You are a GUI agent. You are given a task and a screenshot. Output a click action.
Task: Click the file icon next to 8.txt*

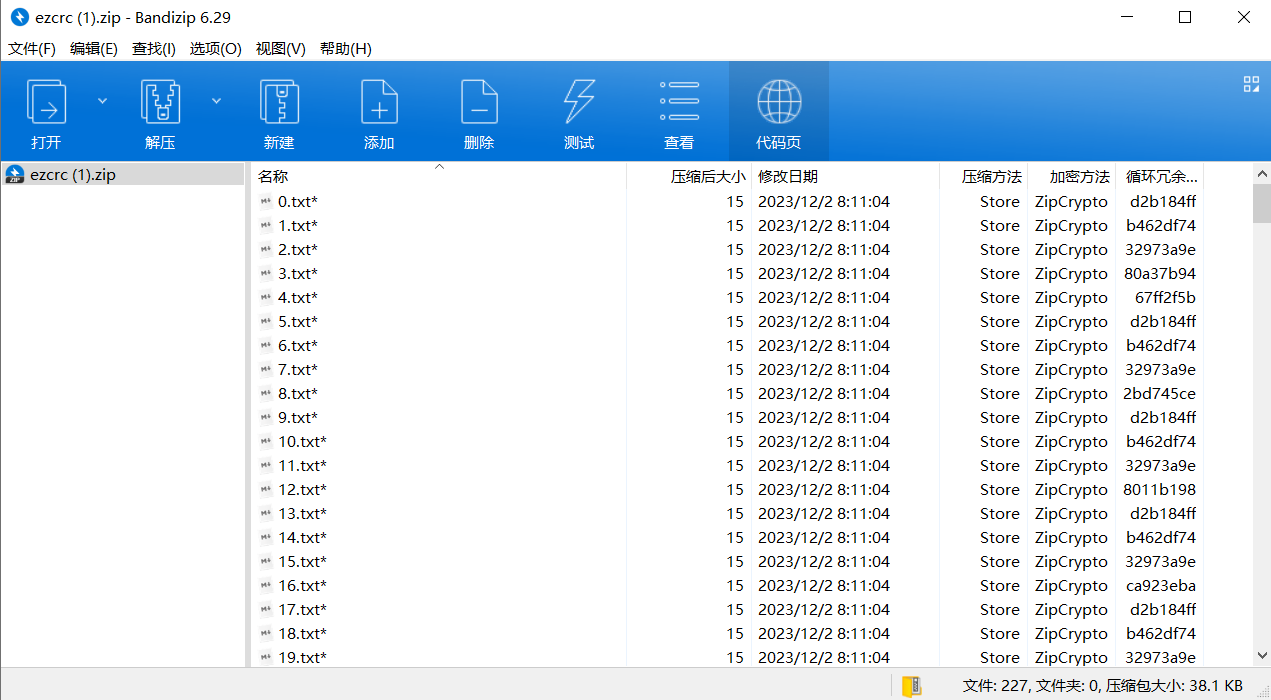click(x=266, y=393)
